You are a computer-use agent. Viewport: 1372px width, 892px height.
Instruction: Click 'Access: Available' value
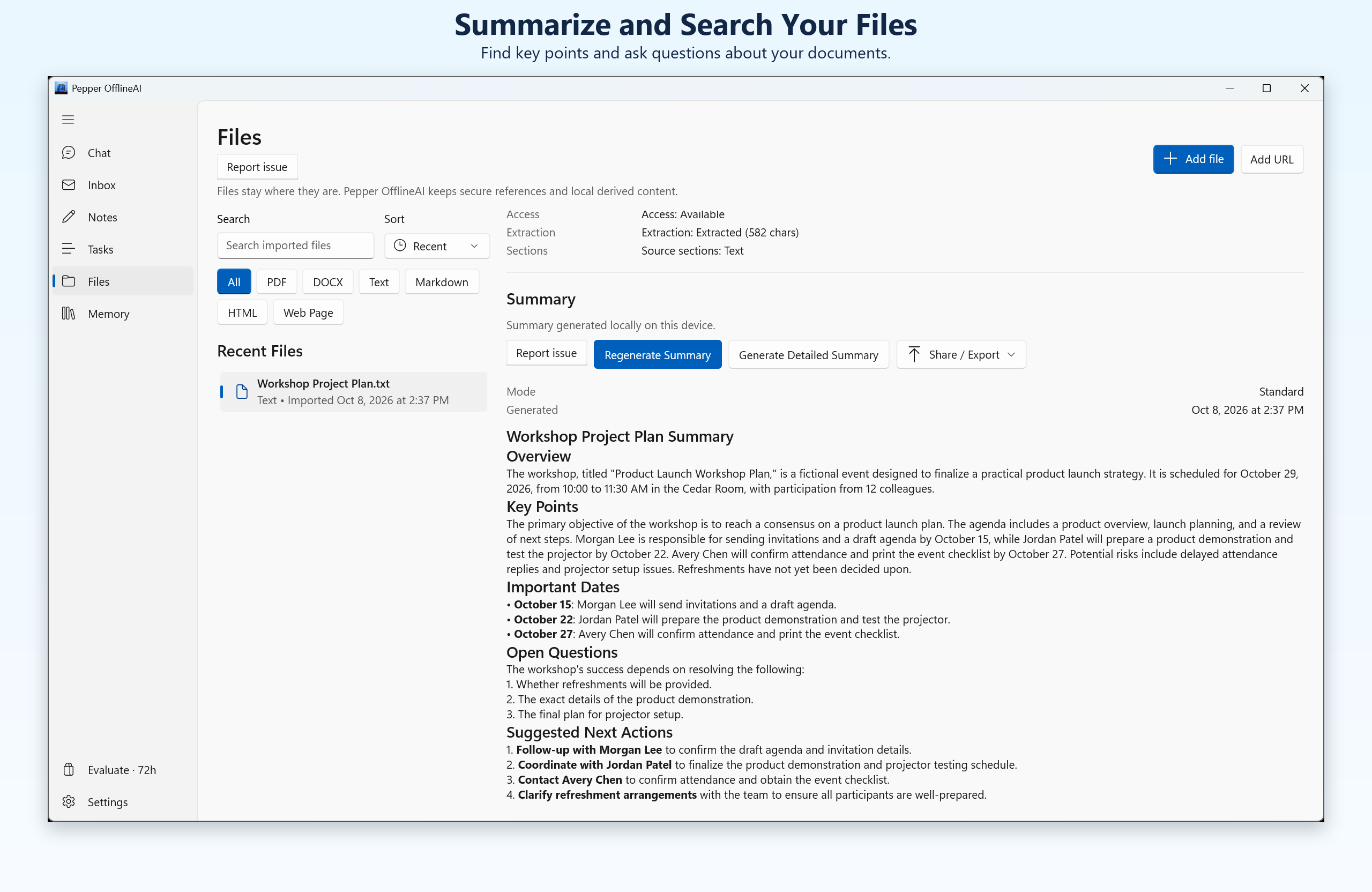(x=683, y=214)
